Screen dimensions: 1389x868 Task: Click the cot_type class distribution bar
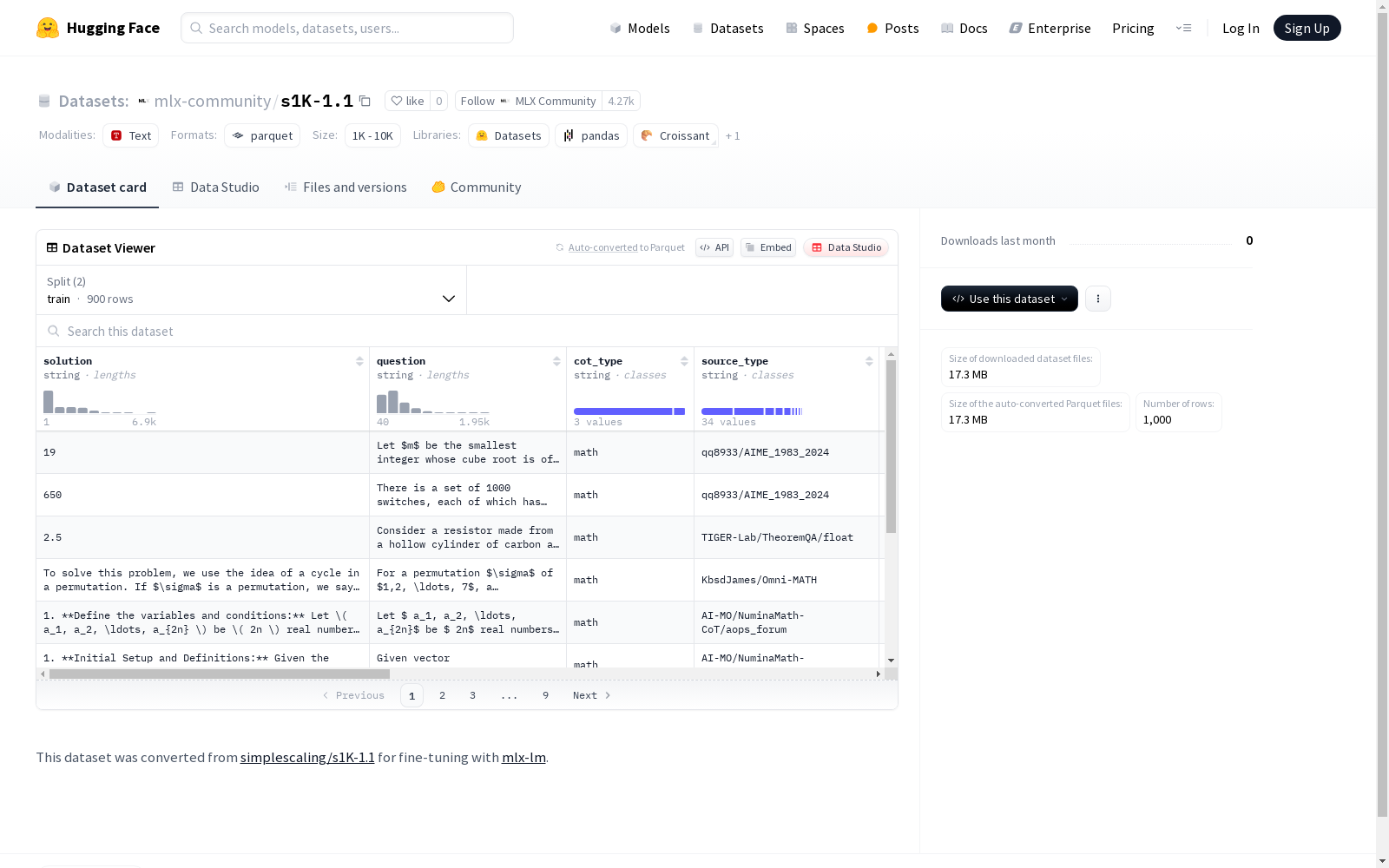(629, 411)
